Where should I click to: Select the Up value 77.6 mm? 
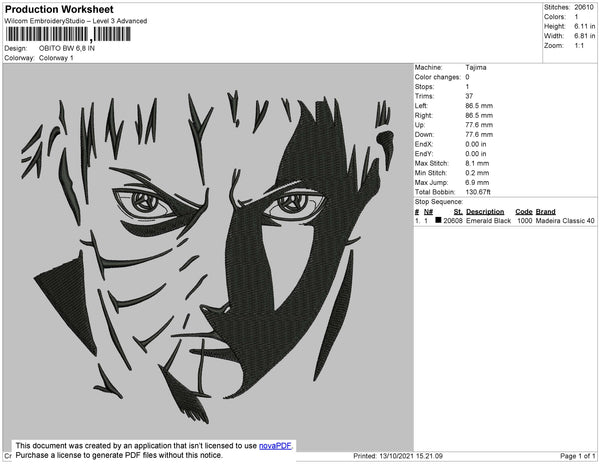pyautogui.click(x=479, y=125)
